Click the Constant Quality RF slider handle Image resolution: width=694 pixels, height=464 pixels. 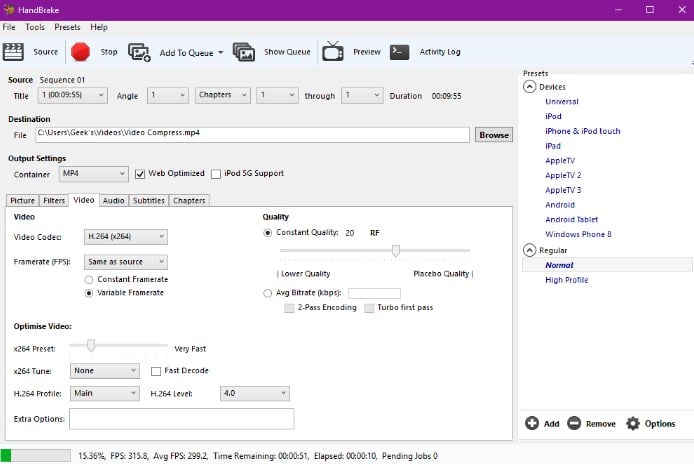click(396, 251)
